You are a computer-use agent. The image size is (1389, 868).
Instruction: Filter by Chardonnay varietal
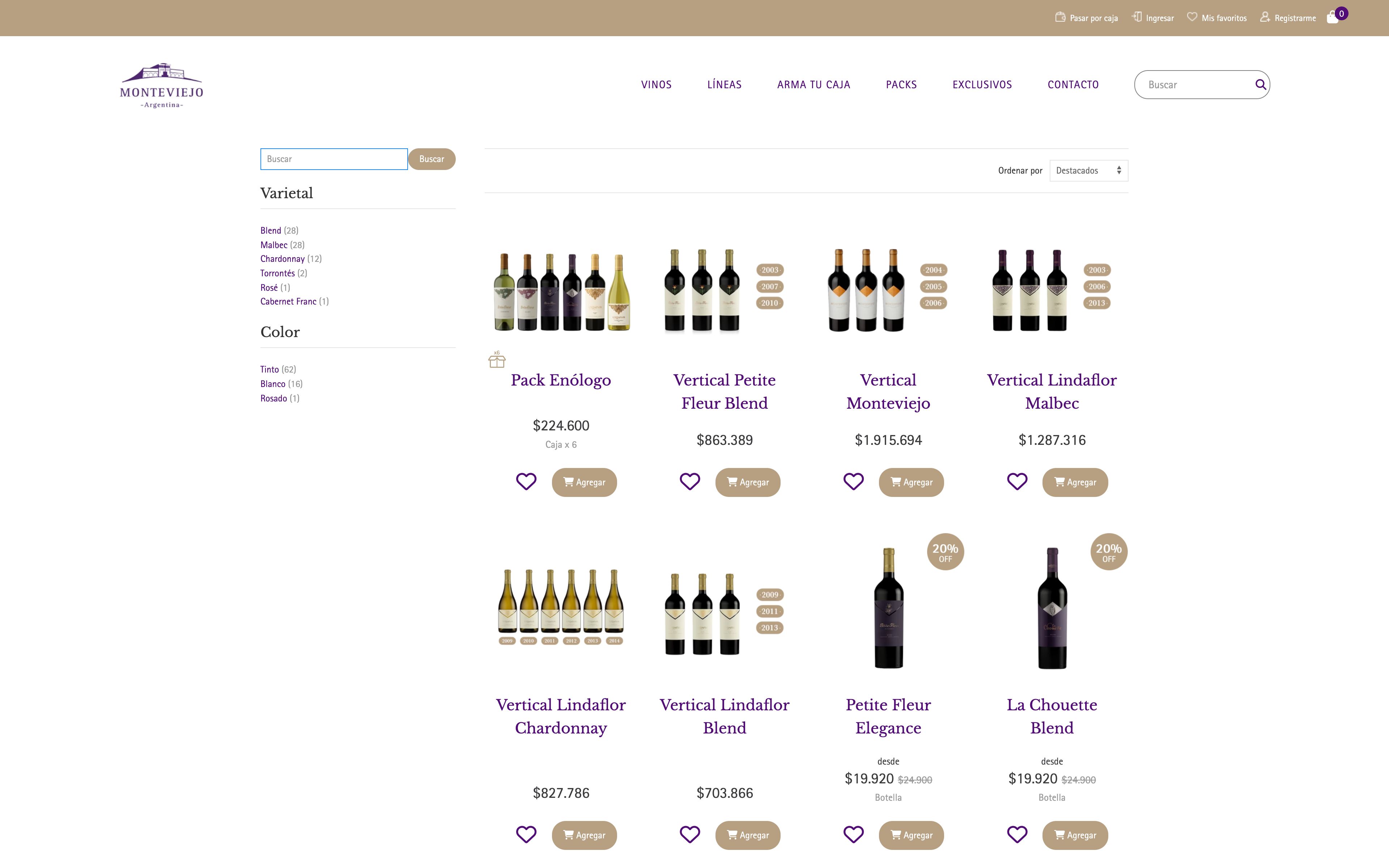pyautogui.click(x=283, y=258)
